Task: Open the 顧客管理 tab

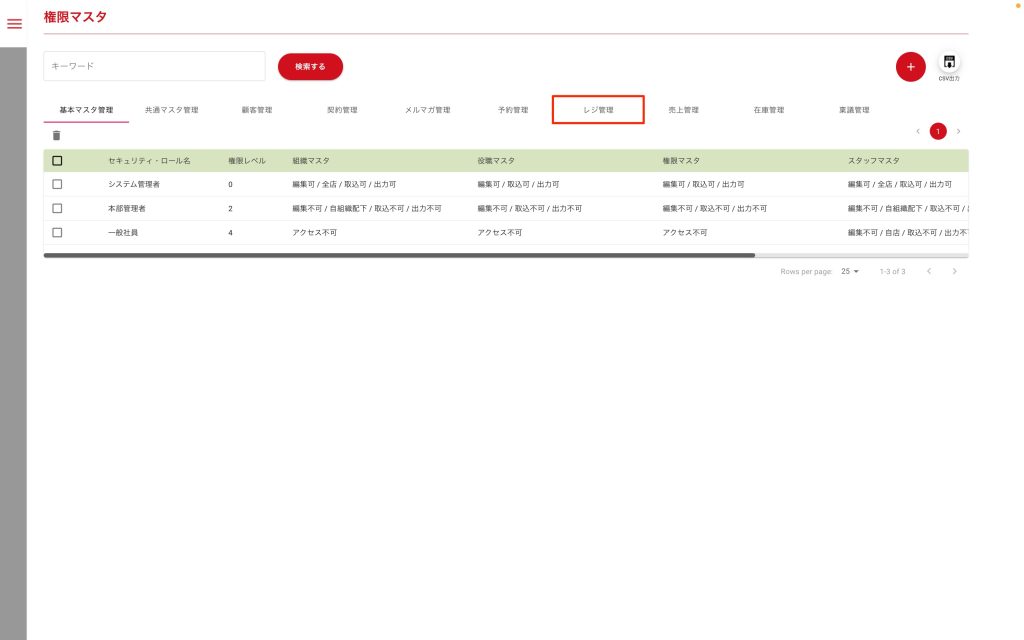Action: (x=257, y=110)
